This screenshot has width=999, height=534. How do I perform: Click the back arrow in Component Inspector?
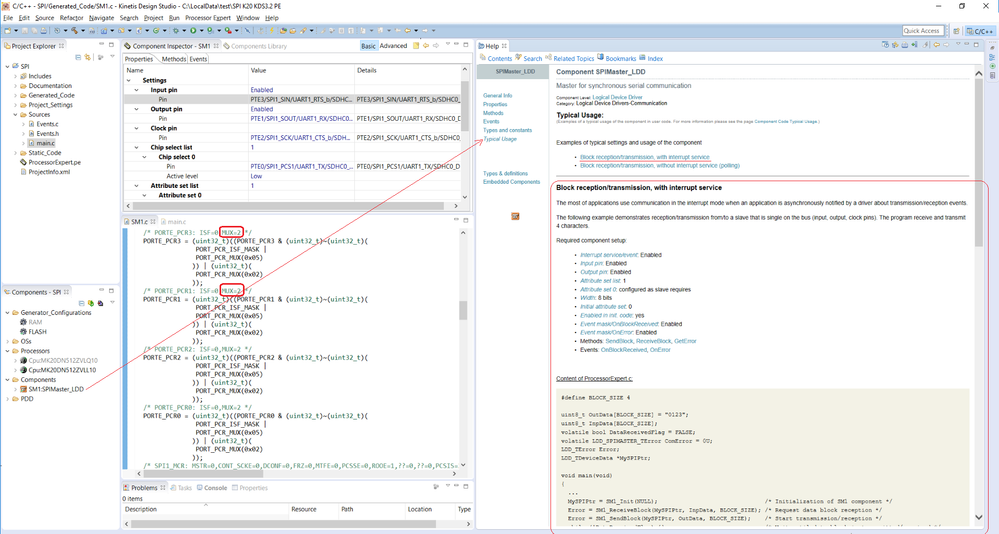[x=426, y=46]
